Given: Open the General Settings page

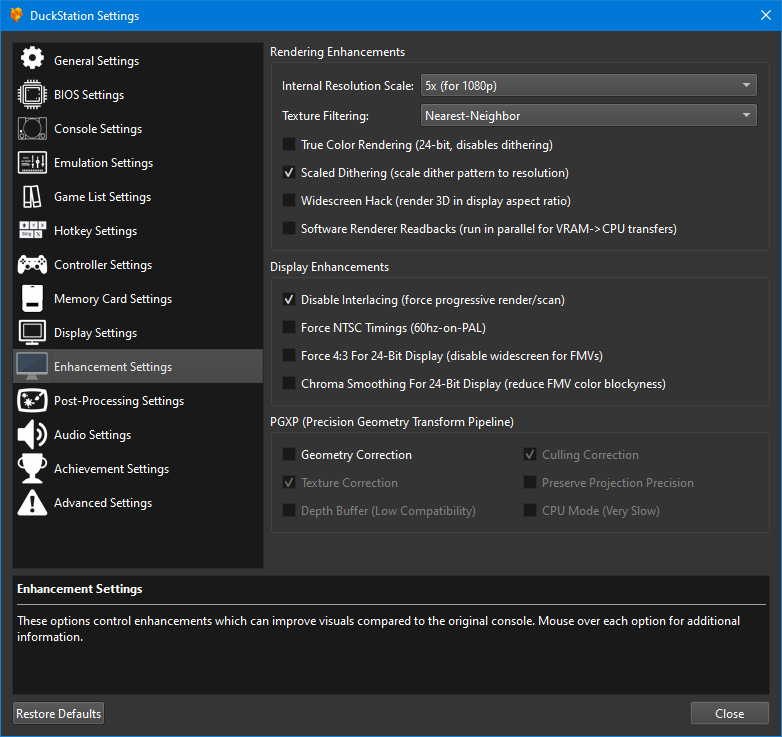Looking at the screenshot, I should [96, 61].
